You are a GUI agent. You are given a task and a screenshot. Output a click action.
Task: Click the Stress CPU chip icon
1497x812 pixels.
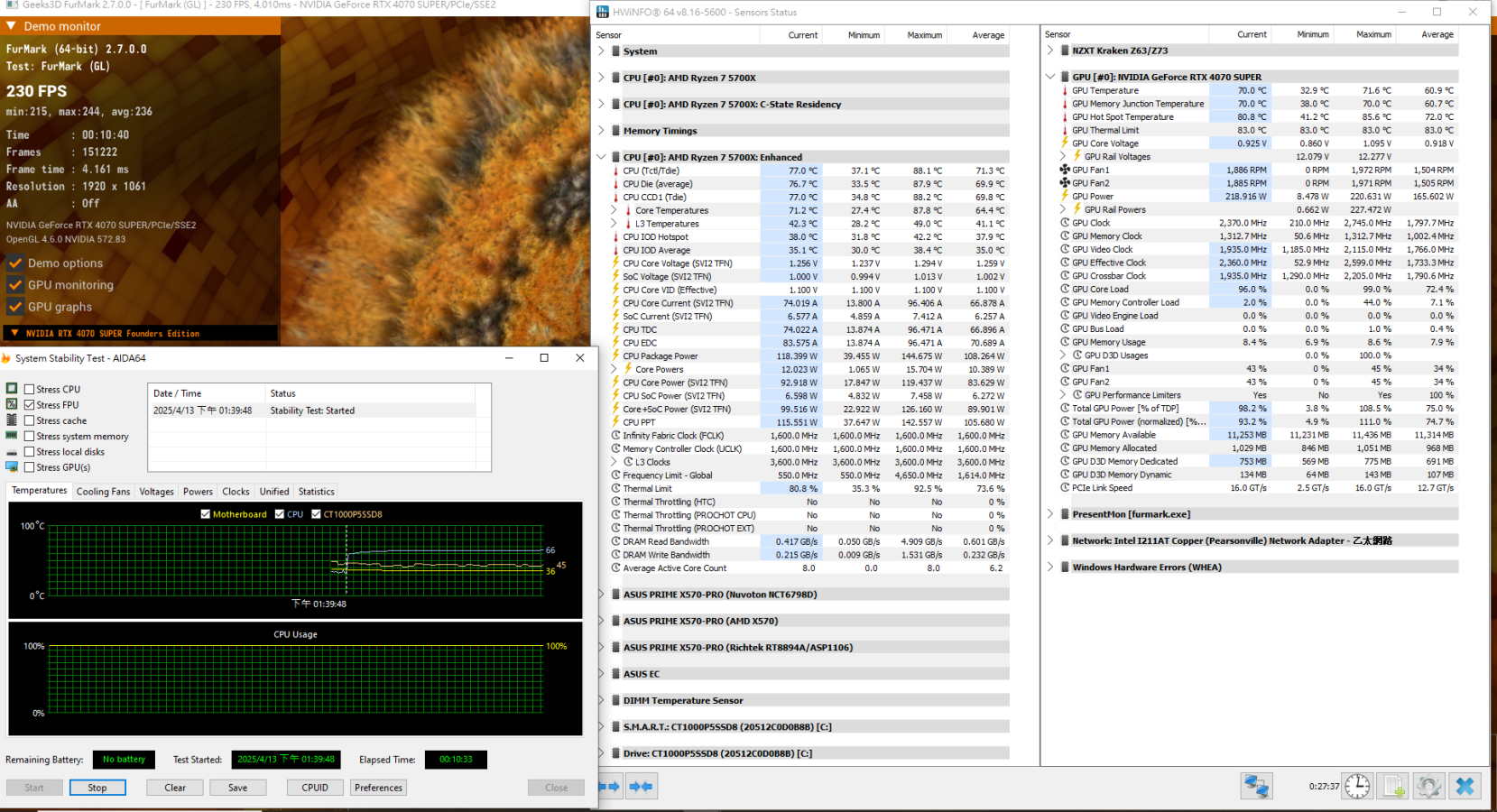click(x=12, y=389)
